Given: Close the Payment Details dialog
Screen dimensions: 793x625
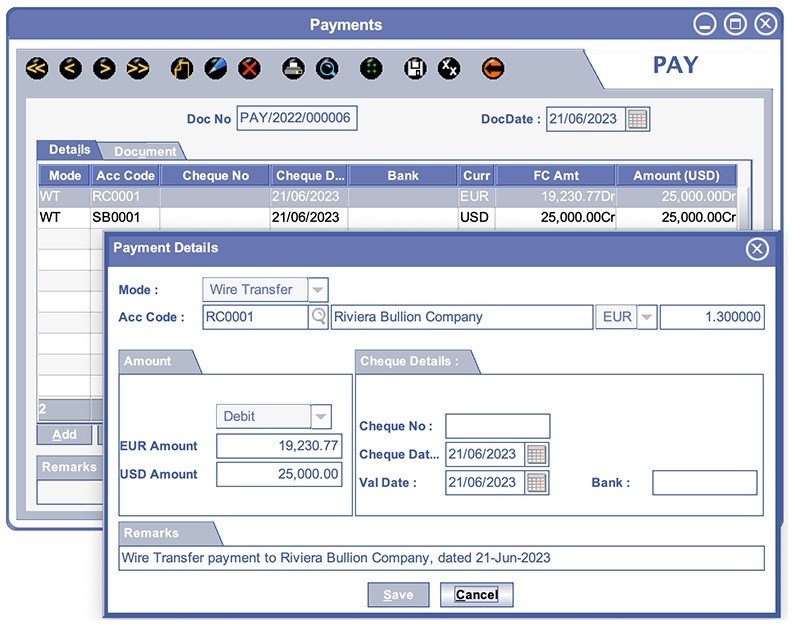Looking at the screenshot, I should 757,249.
